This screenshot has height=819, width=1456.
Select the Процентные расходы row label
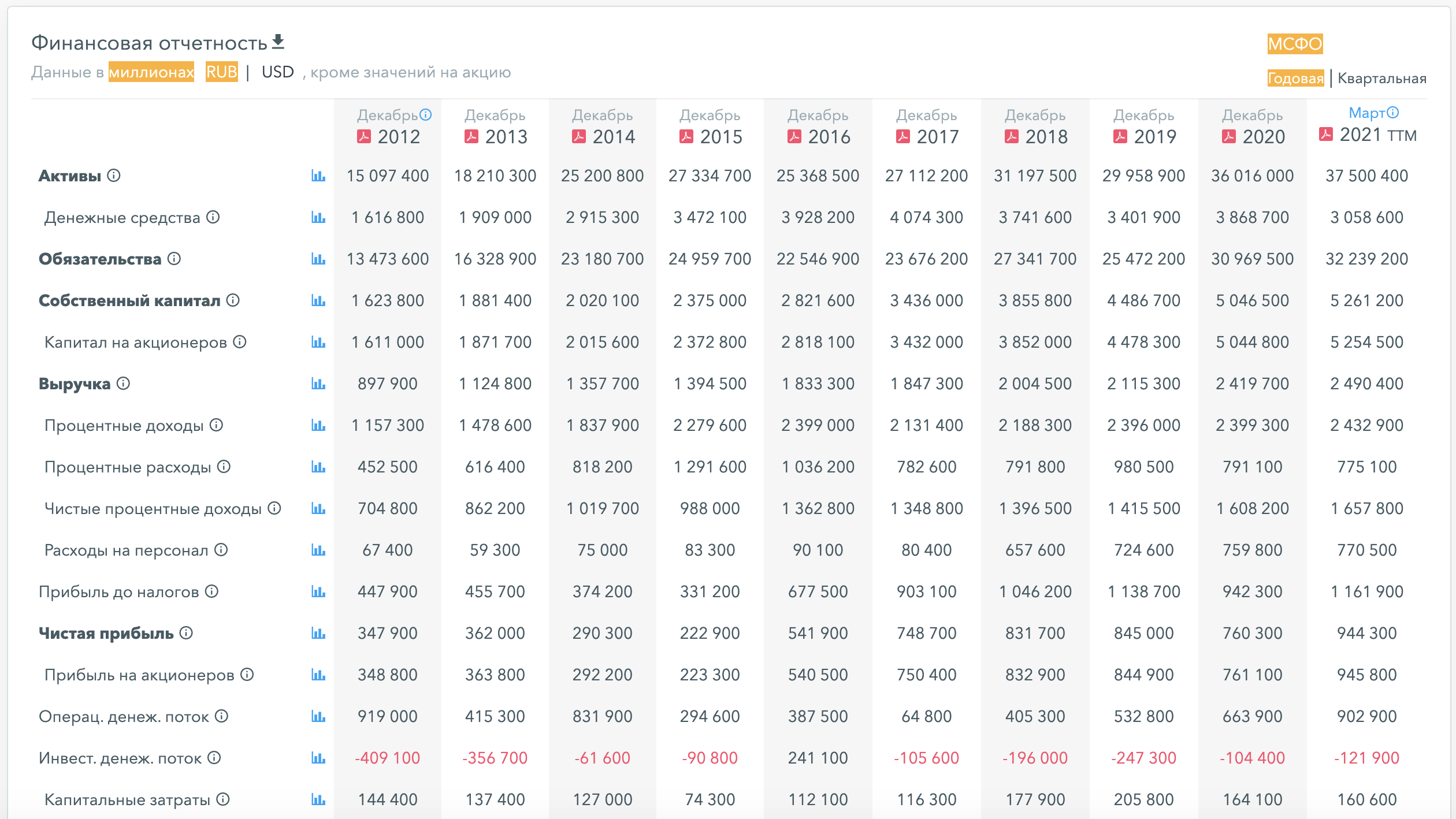pyautogui.click(x=128, y=467)
